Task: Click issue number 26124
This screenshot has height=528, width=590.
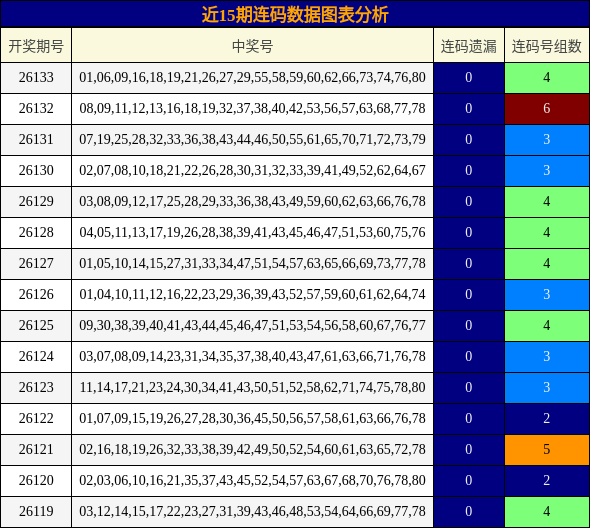Action: (x=36, y=356)
